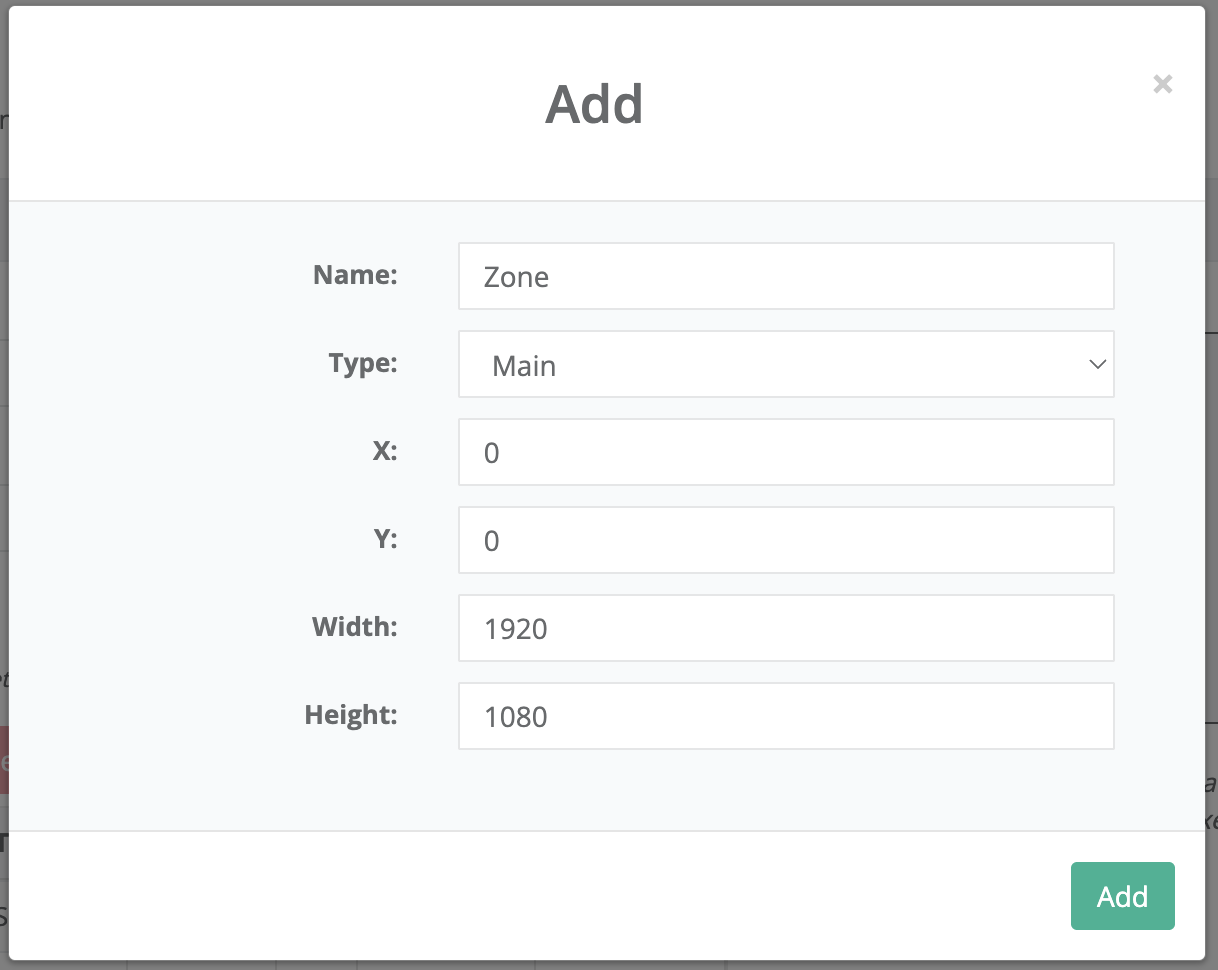Click the "Y:" label

[384, 539]
